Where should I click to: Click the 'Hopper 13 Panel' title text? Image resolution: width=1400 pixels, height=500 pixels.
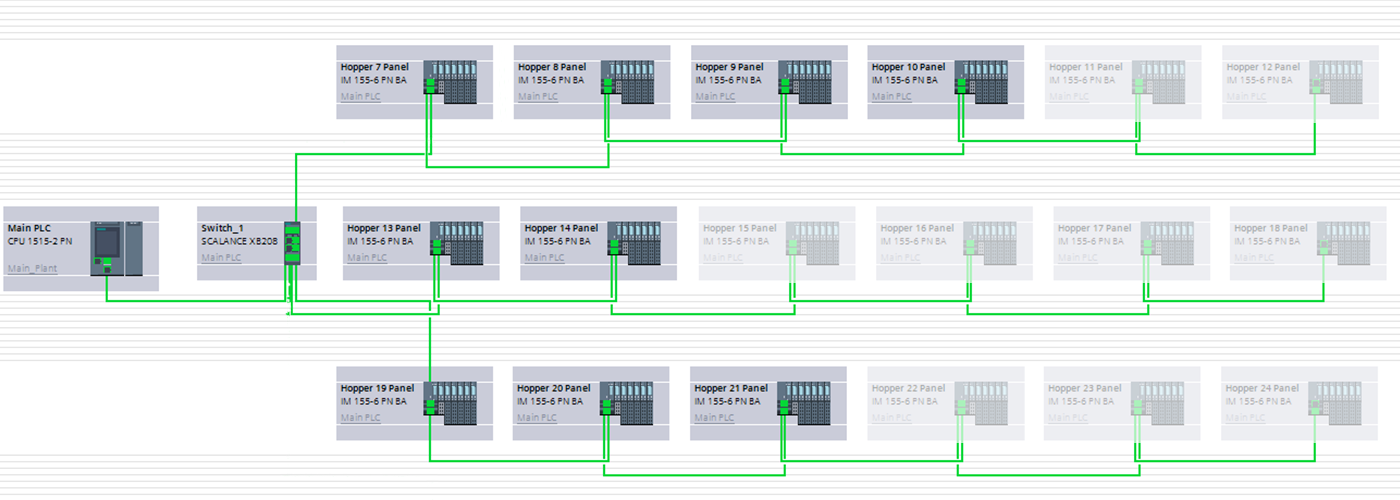(x=384, y=228)
